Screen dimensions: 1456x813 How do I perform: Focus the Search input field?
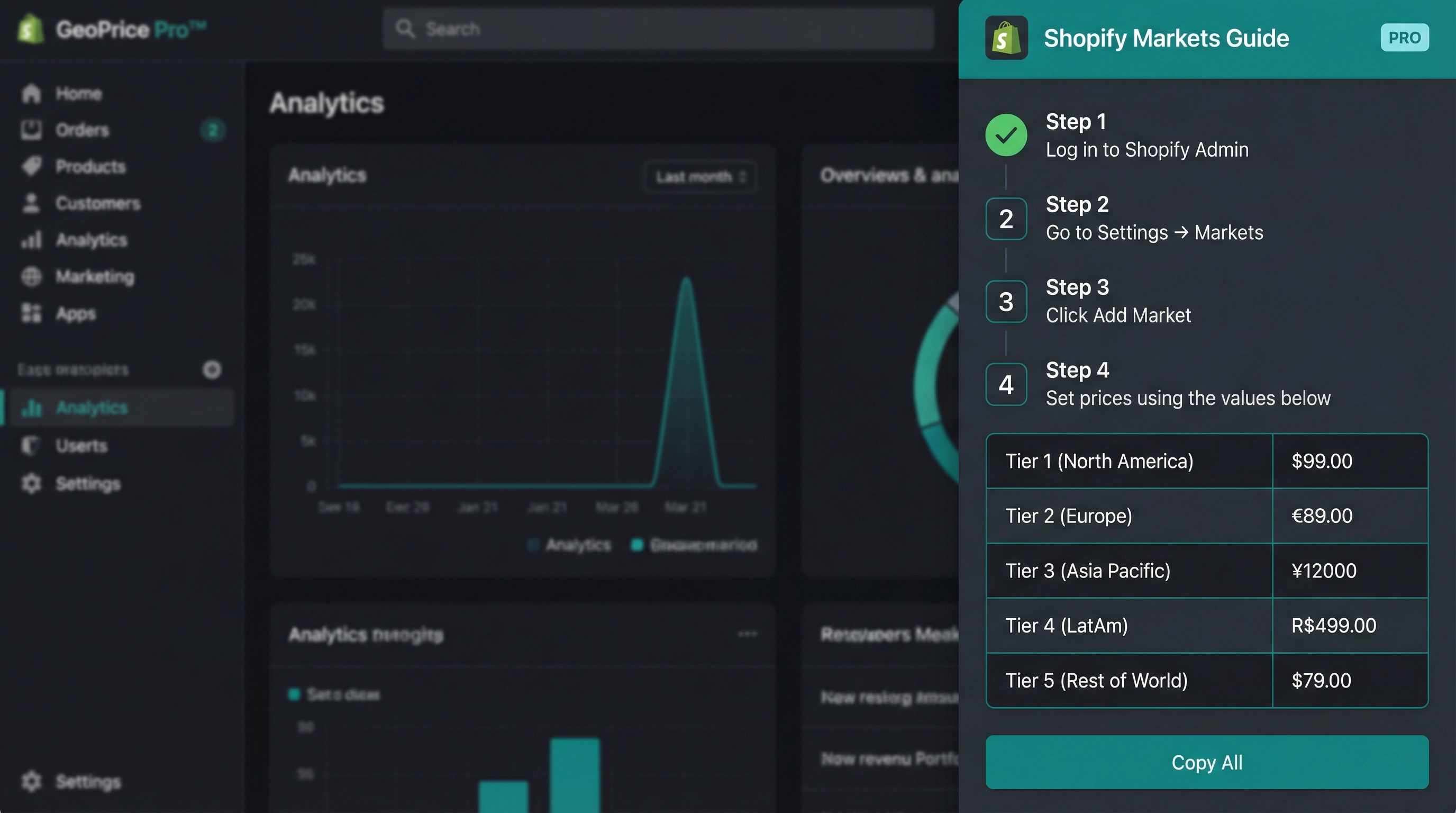pos(658,29)
